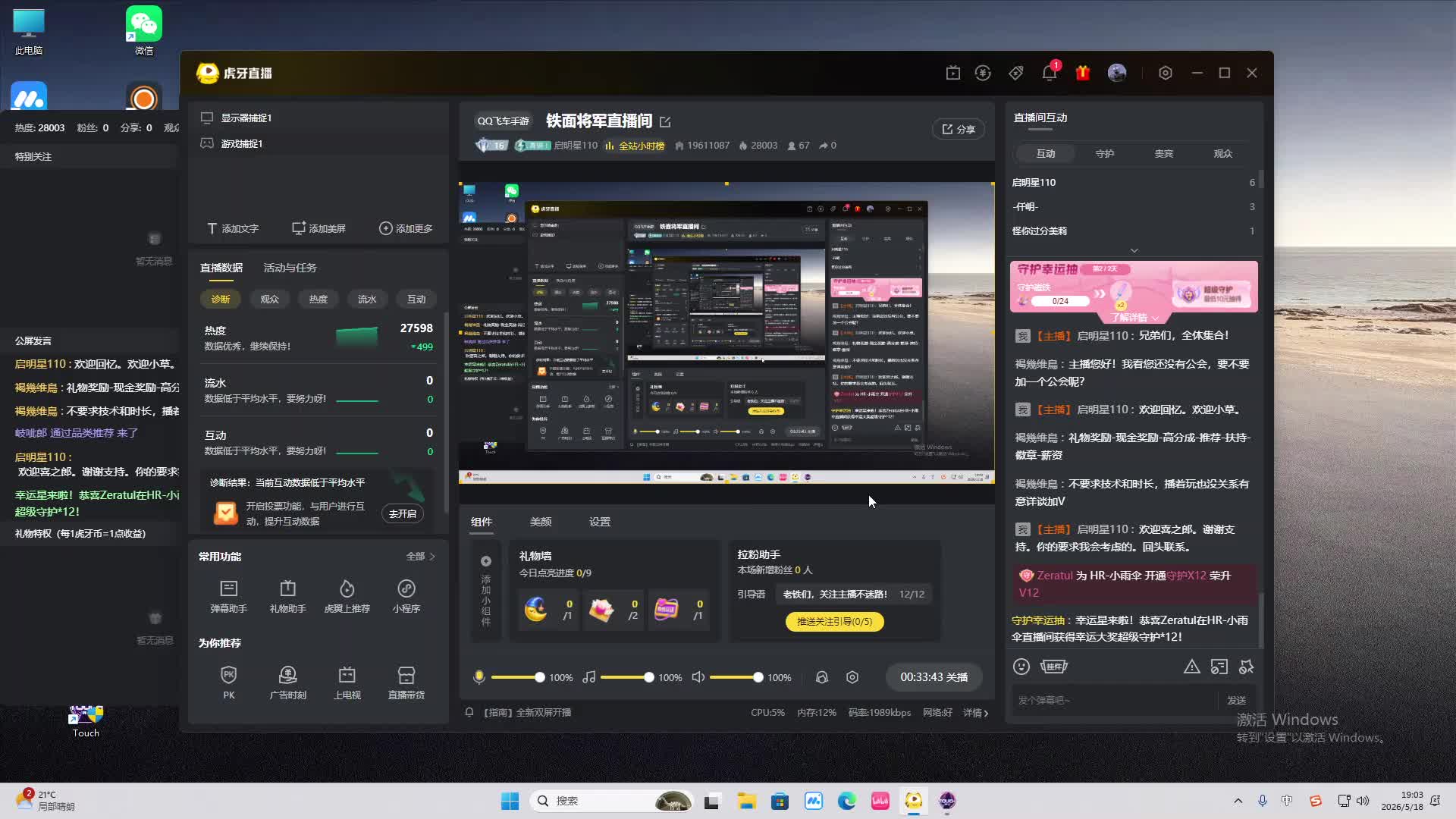
Task: Select the 观众 filter pill in 直播数据
Action: [x=269, y=299]
